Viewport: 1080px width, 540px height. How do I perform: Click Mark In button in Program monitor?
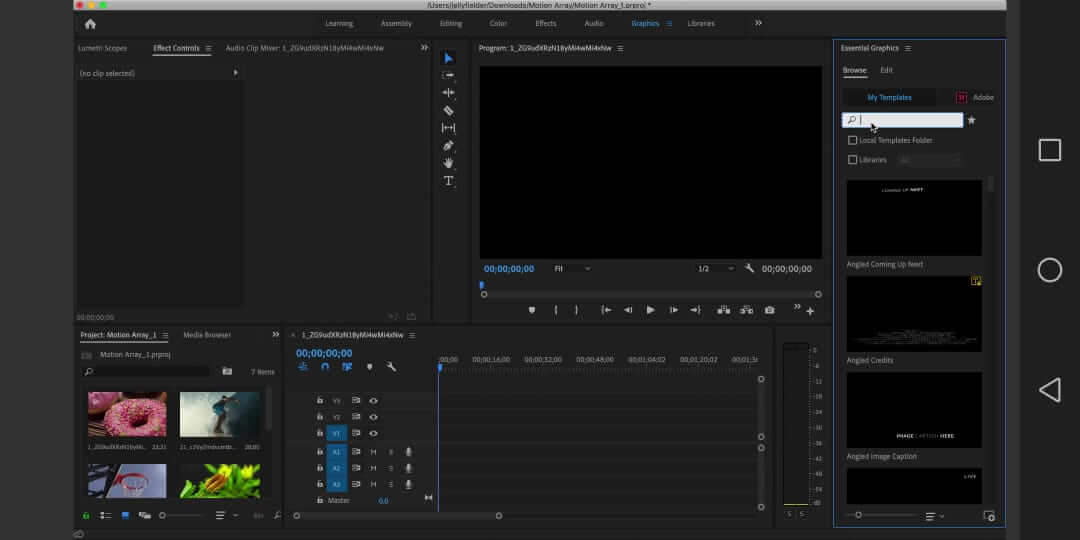click(x=556, y=311)
